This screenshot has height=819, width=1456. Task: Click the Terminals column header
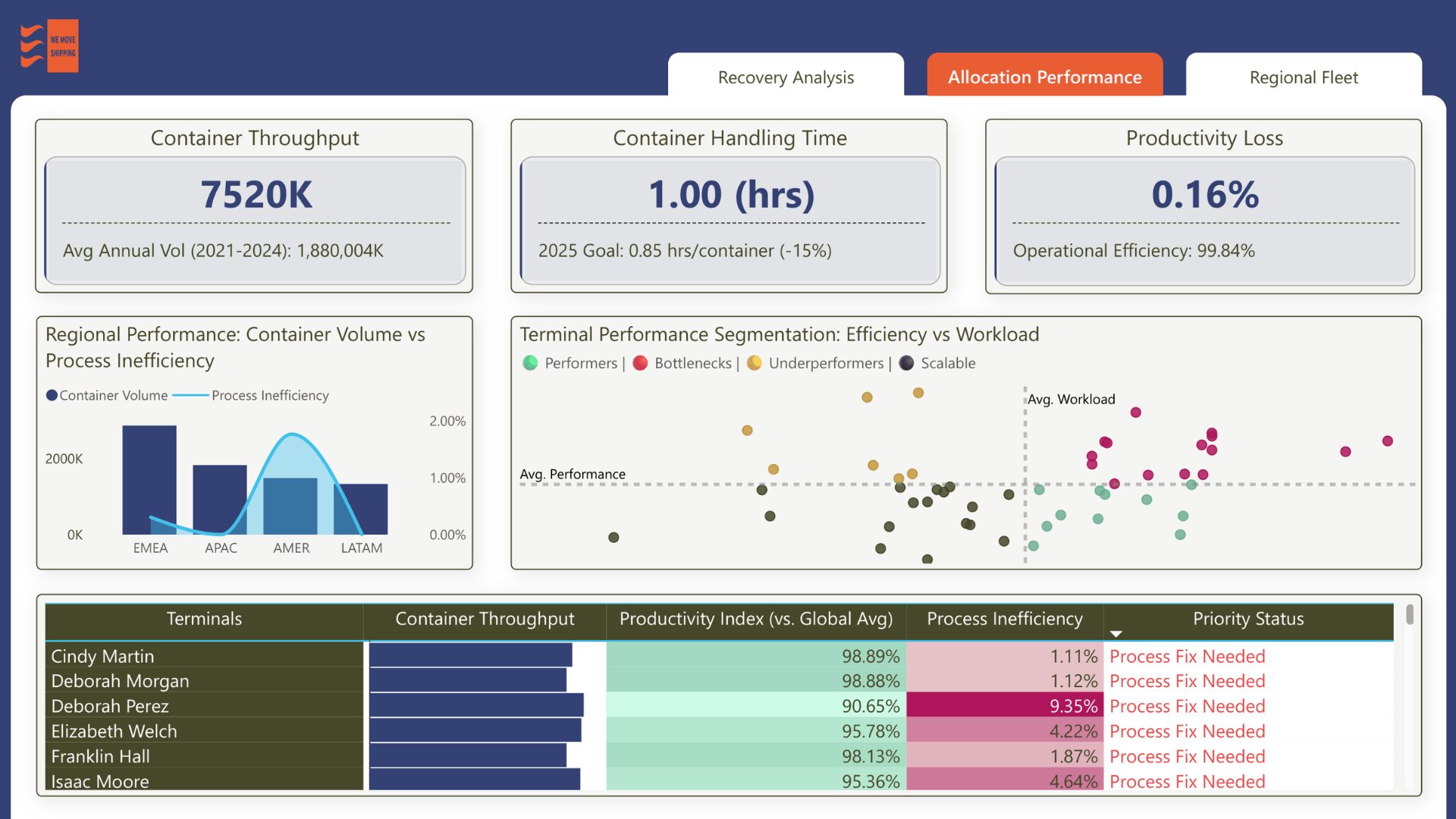click(204, 619)
